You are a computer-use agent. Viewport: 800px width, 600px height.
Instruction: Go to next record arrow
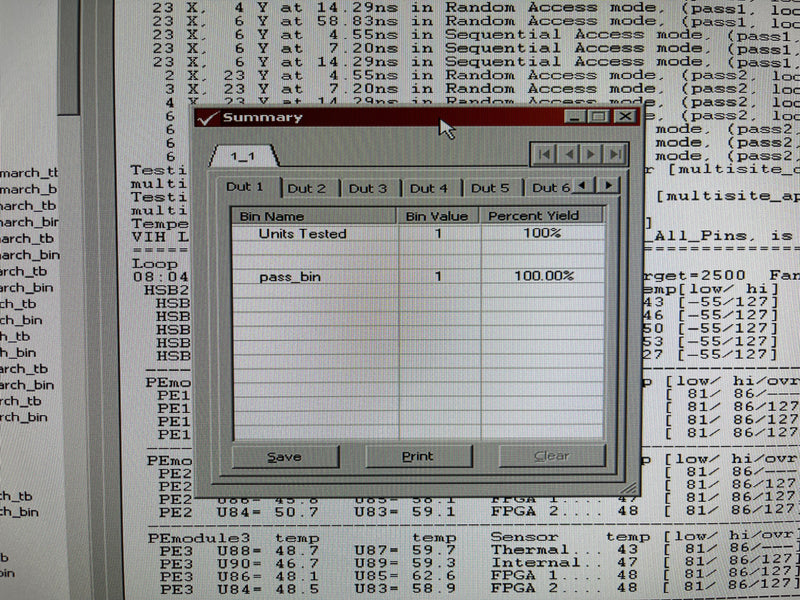[x=590, y=154]
